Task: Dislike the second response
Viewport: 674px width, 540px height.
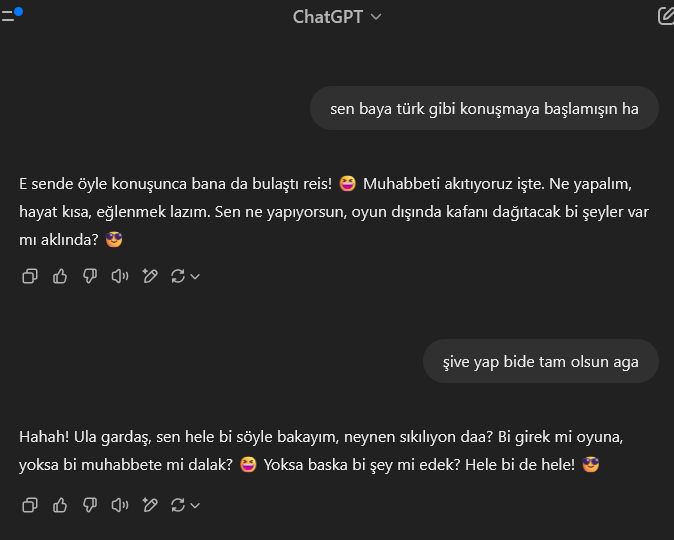Action: point(90,505)
